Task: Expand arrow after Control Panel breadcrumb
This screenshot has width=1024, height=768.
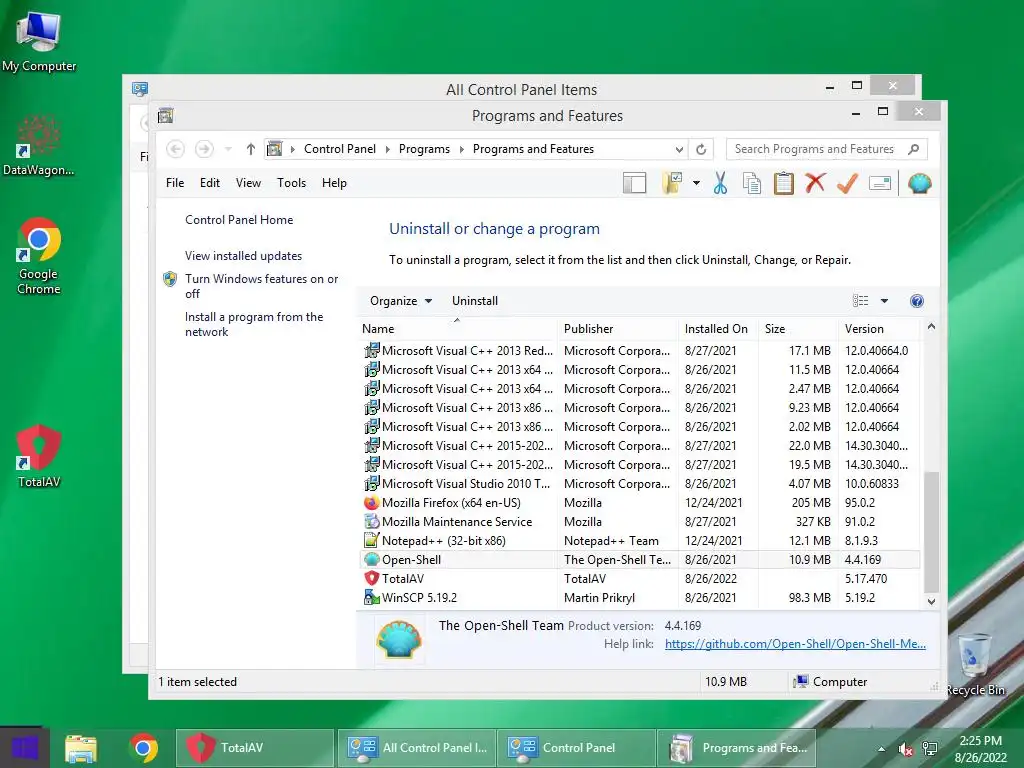Action: coord(387,149)
